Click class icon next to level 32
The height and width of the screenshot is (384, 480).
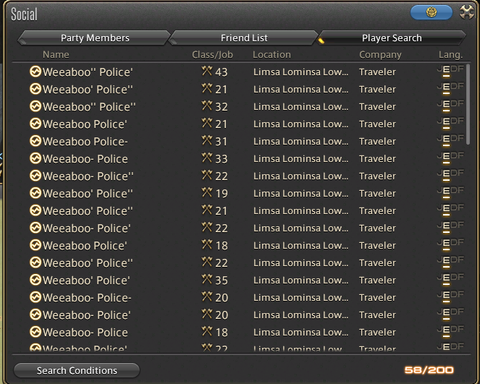pos(207,105)
